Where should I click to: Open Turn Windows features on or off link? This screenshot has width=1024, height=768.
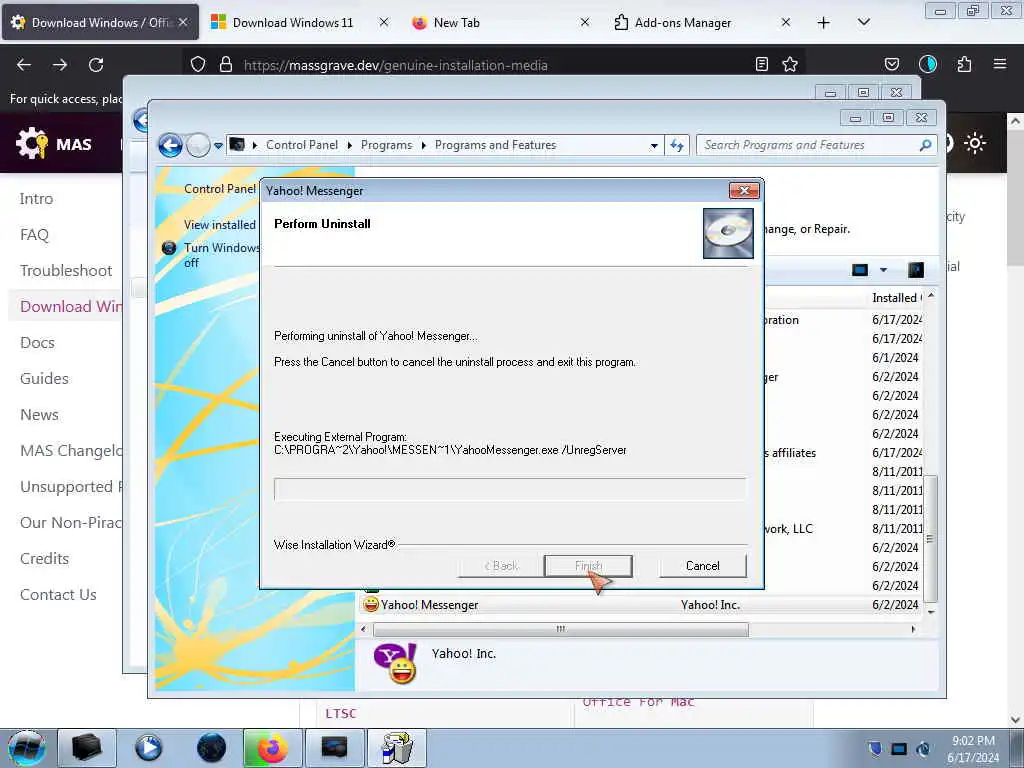click(221, 255)
